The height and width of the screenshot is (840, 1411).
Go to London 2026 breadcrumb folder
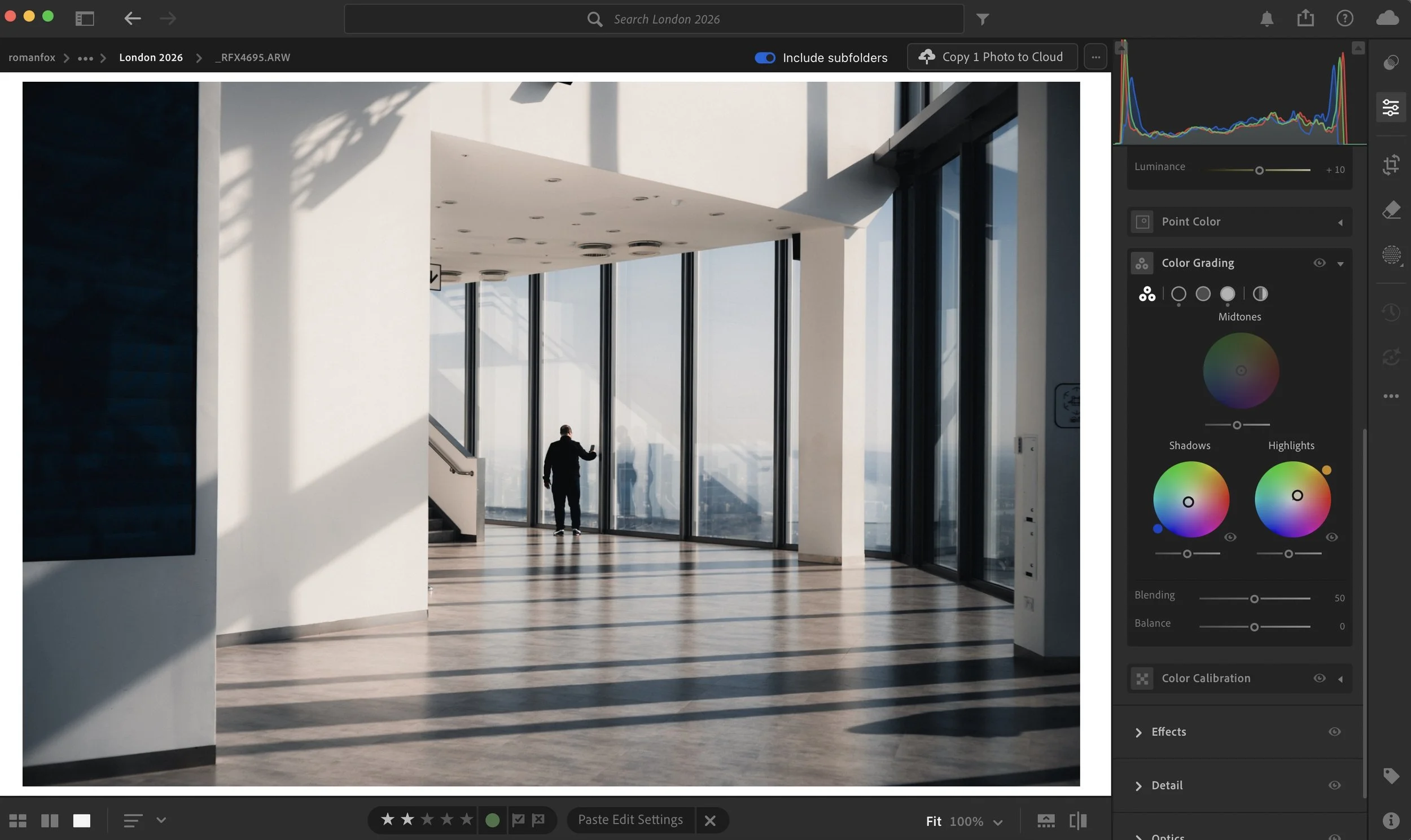coord(151,57)
